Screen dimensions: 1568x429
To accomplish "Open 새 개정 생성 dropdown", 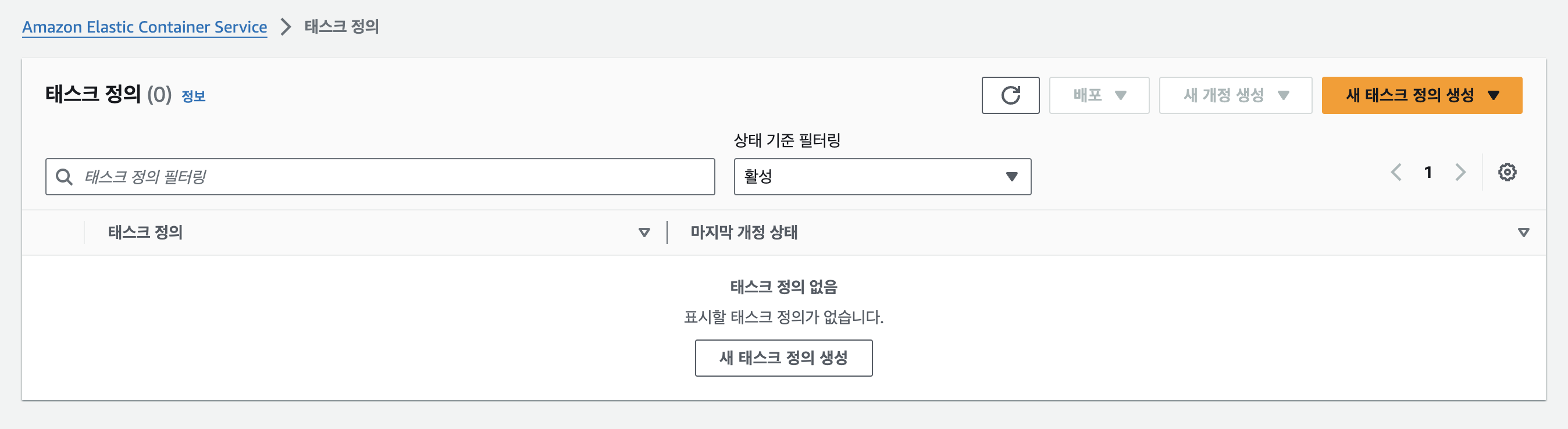I will coord(1235,95).
